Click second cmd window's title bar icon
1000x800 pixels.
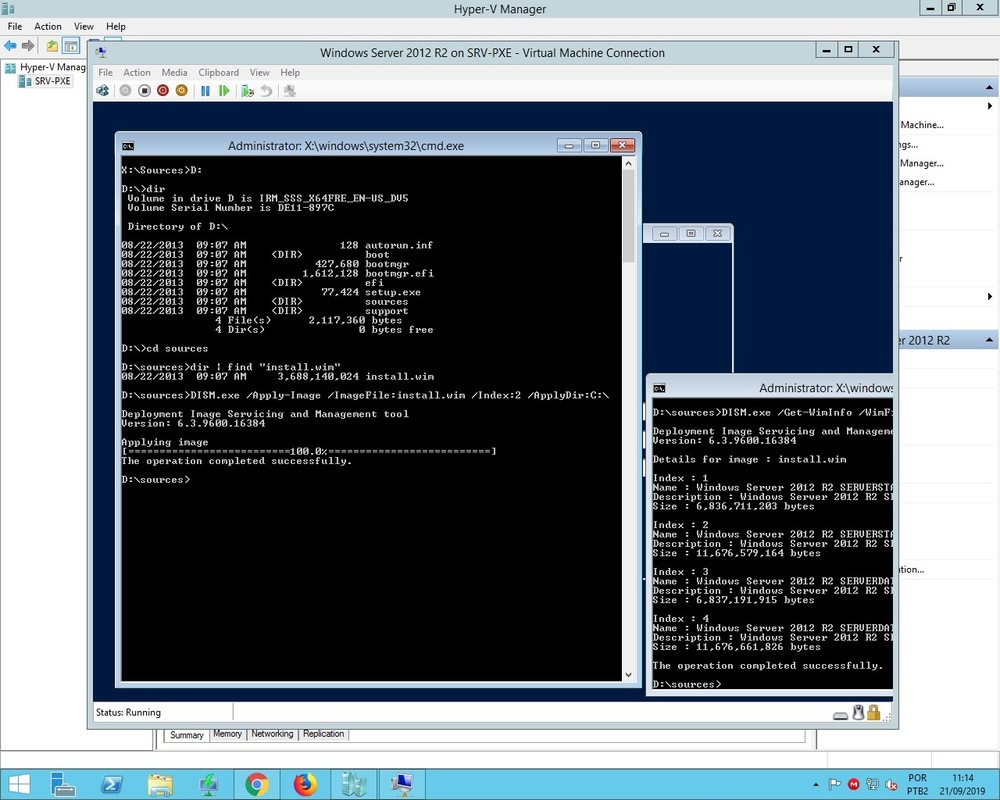pyautogui.click(x=659, y=388)
